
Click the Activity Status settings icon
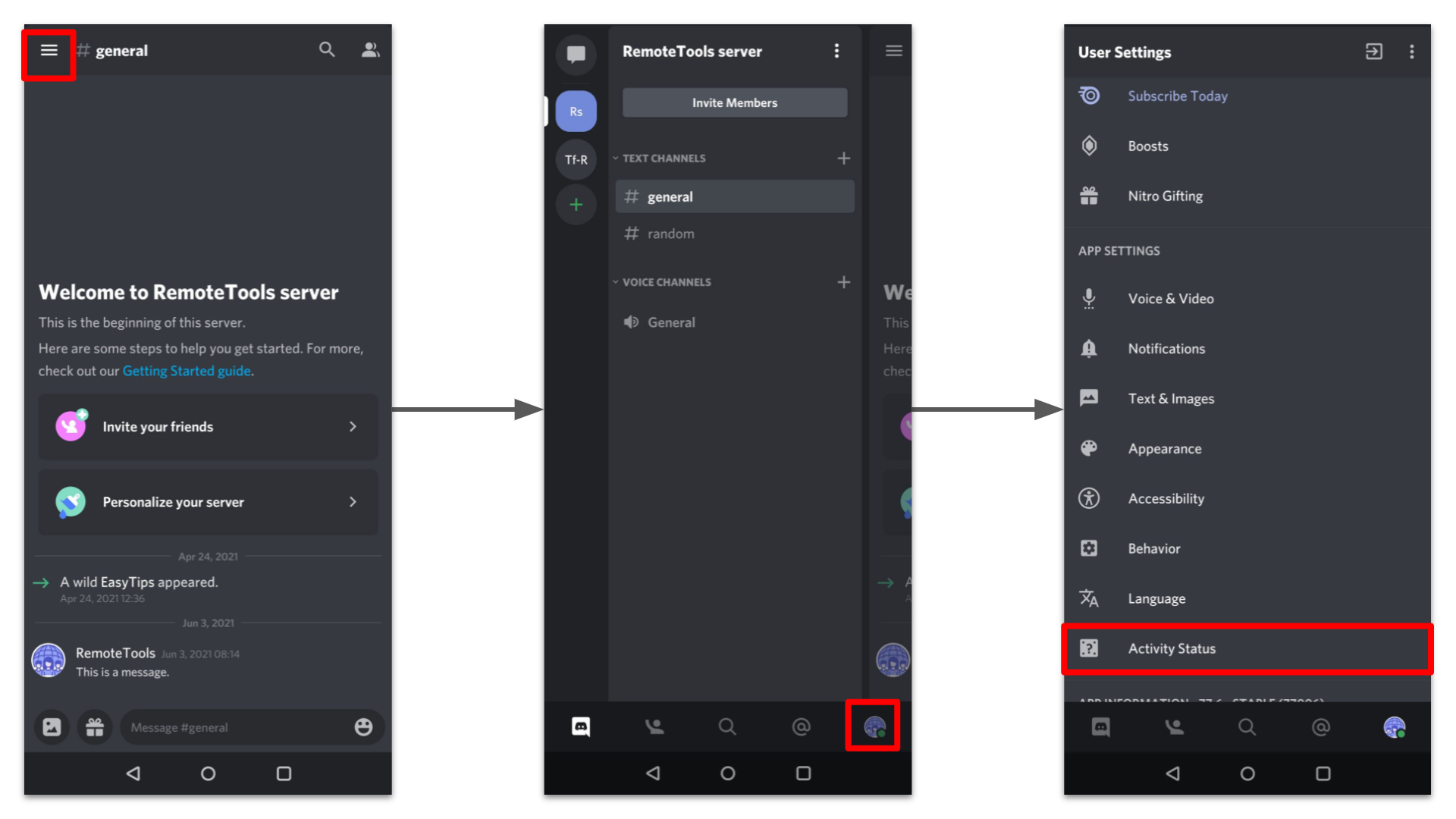[x=1090, y=648]
